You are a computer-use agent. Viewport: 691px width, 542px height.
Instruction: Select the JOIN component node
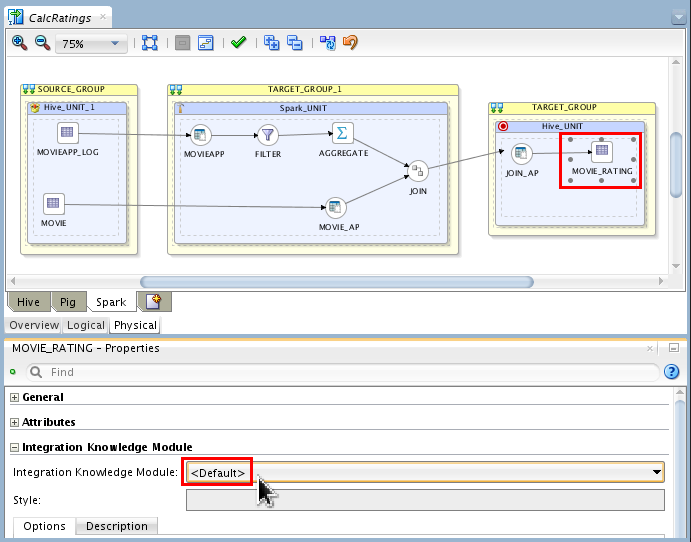pos(418,171)
